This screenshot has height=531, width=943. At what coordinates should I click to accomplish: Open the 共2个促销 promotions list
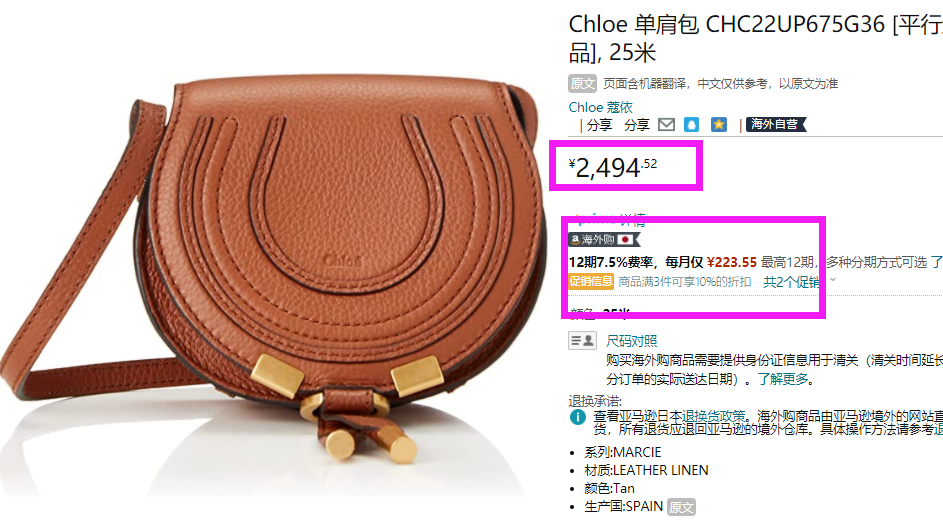point(791,282)
